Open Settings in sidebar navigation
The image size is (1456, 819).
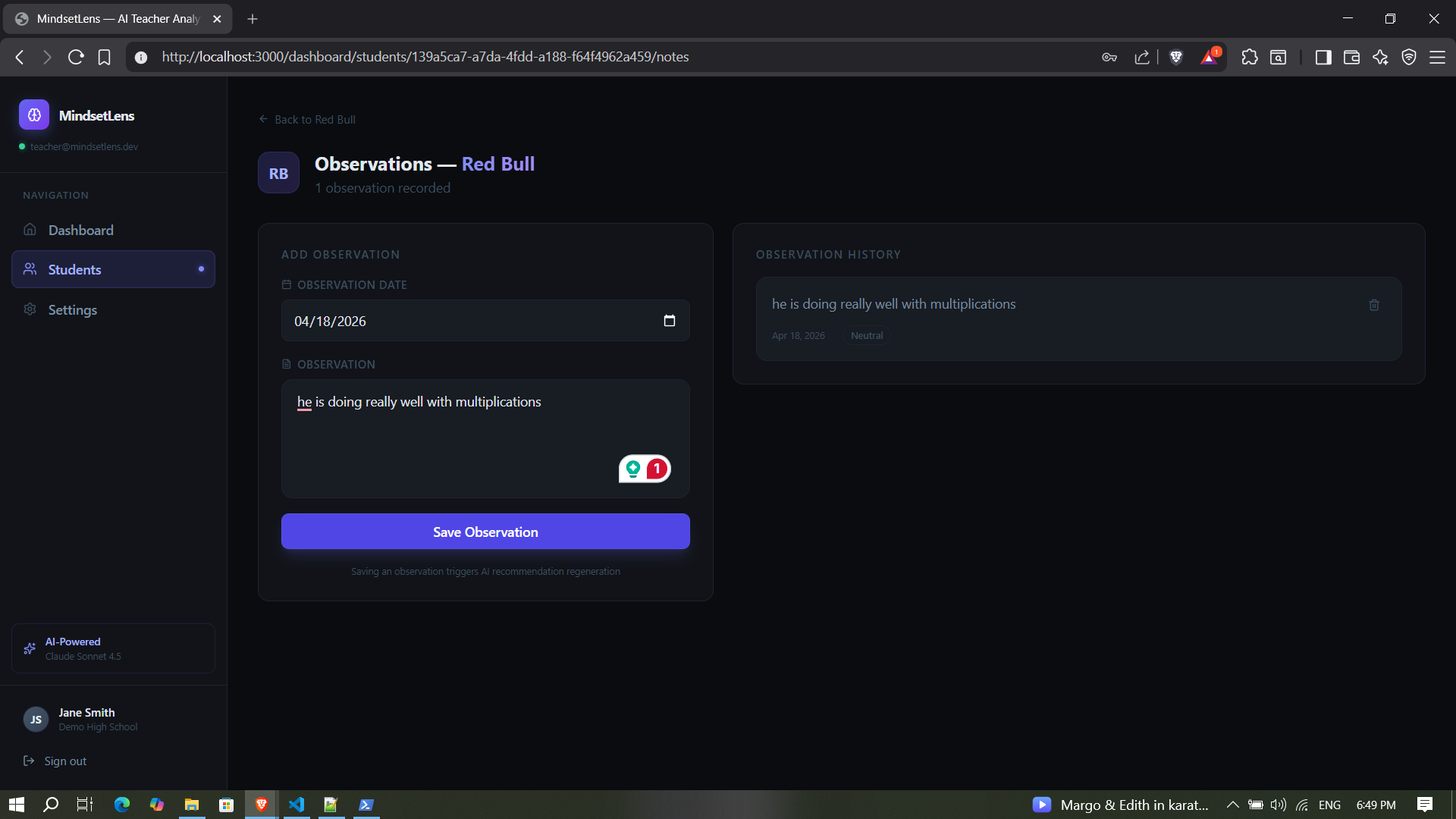click(72, 309)
